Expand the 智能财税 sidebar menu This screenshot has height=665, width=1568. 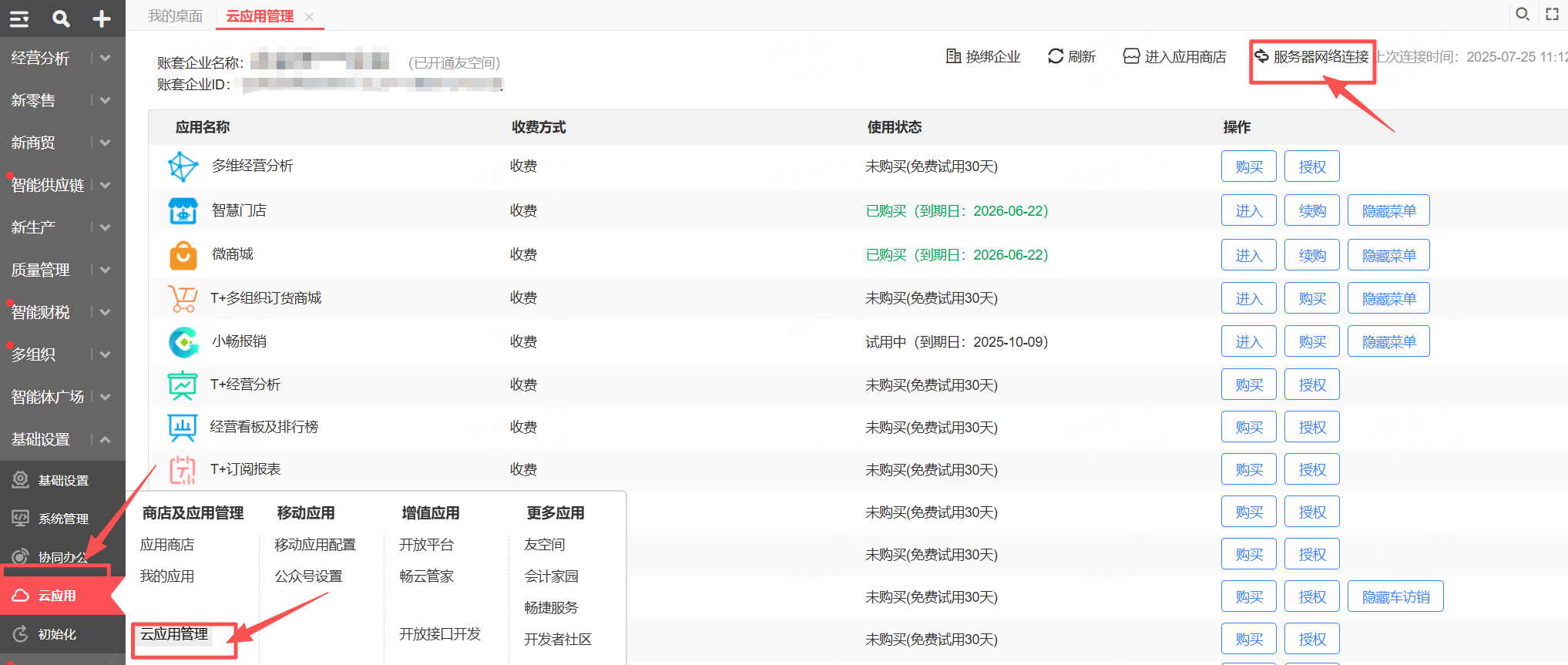[x=106, y=312]
